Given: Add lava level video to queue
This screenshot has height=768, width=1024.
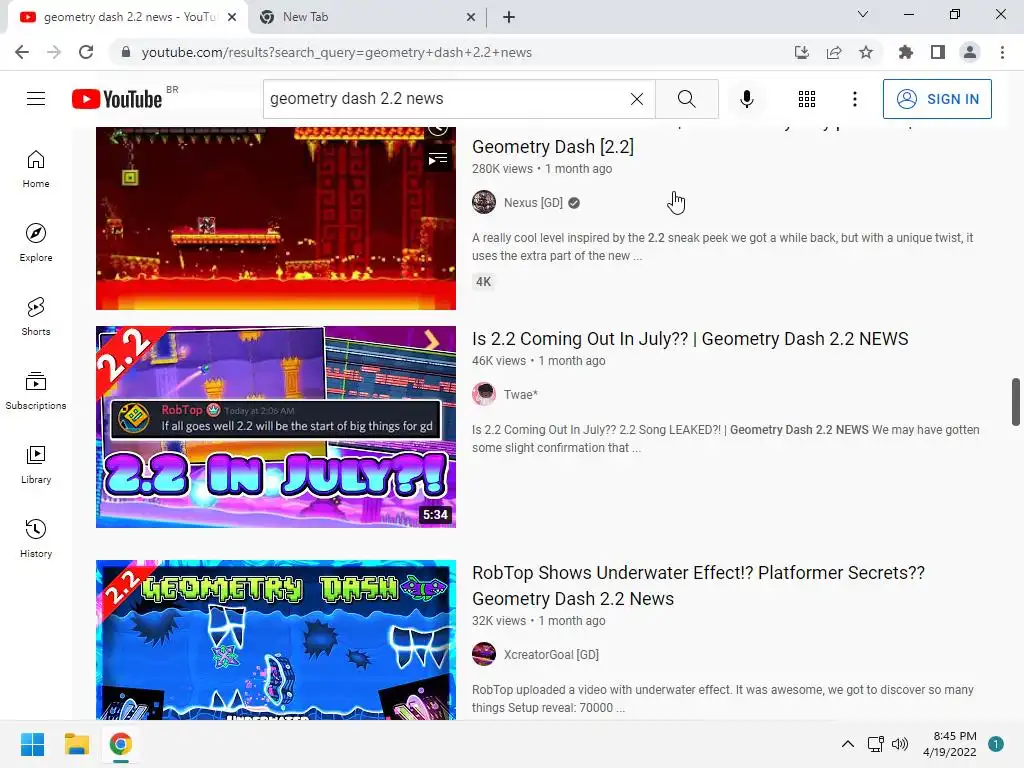Looking at the screenshot, I should pyautogui.click(x=438, y=159).
